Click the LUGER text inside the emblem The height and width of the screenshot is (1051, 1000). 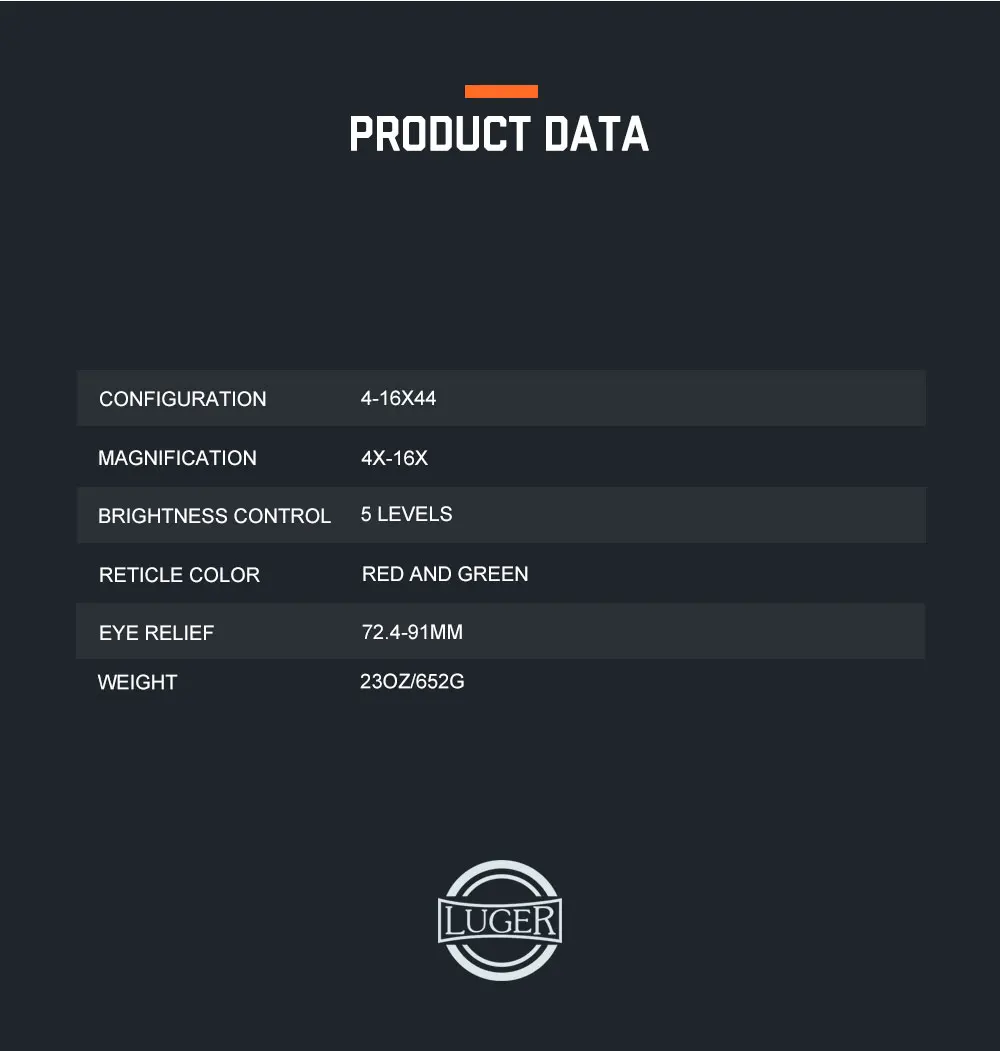500,920
